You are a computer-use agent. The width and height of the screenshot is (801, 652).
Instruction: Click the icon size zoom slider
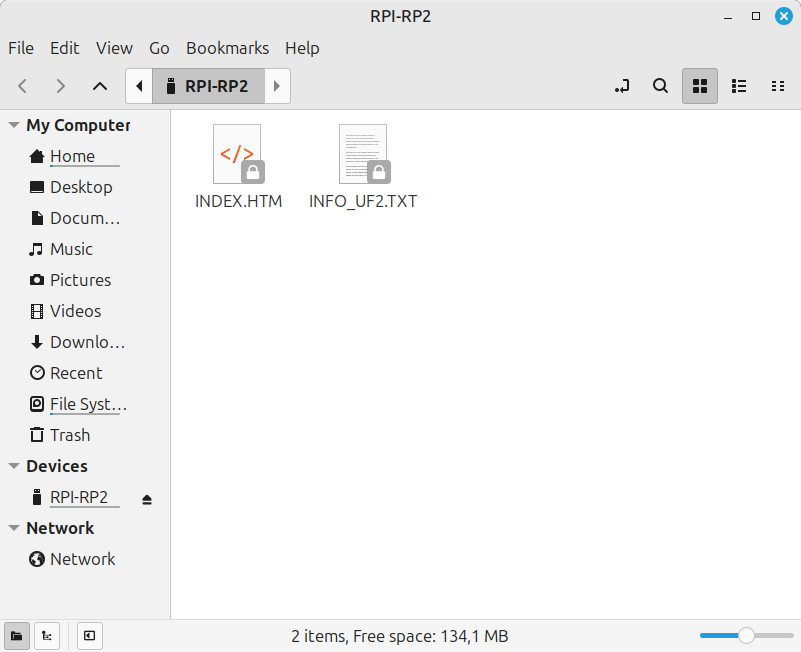[x=744, y=635]
